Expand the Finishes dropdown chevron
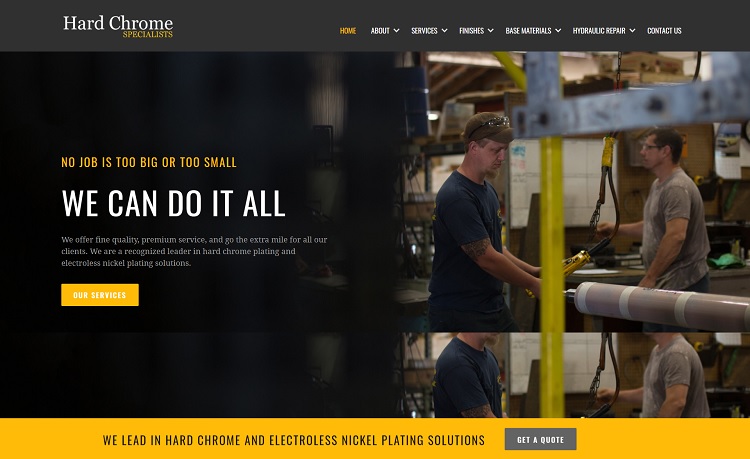Image resolution: width=750 pixels, height=459 pixels. (490, 31)
